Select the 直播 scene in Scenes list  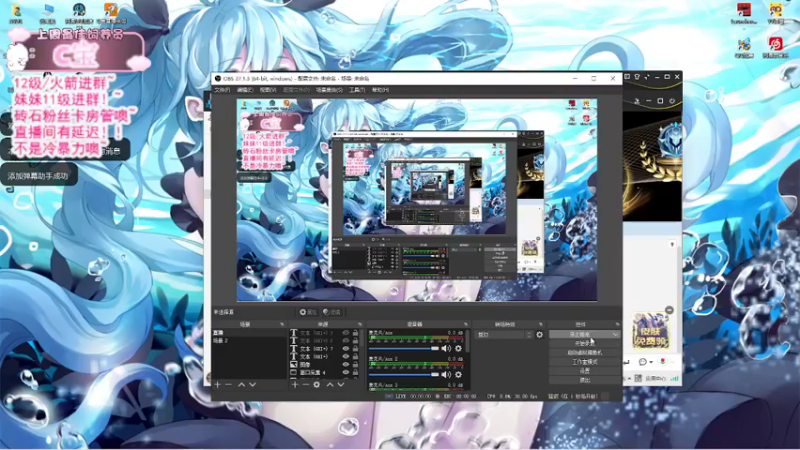(249, 333)
